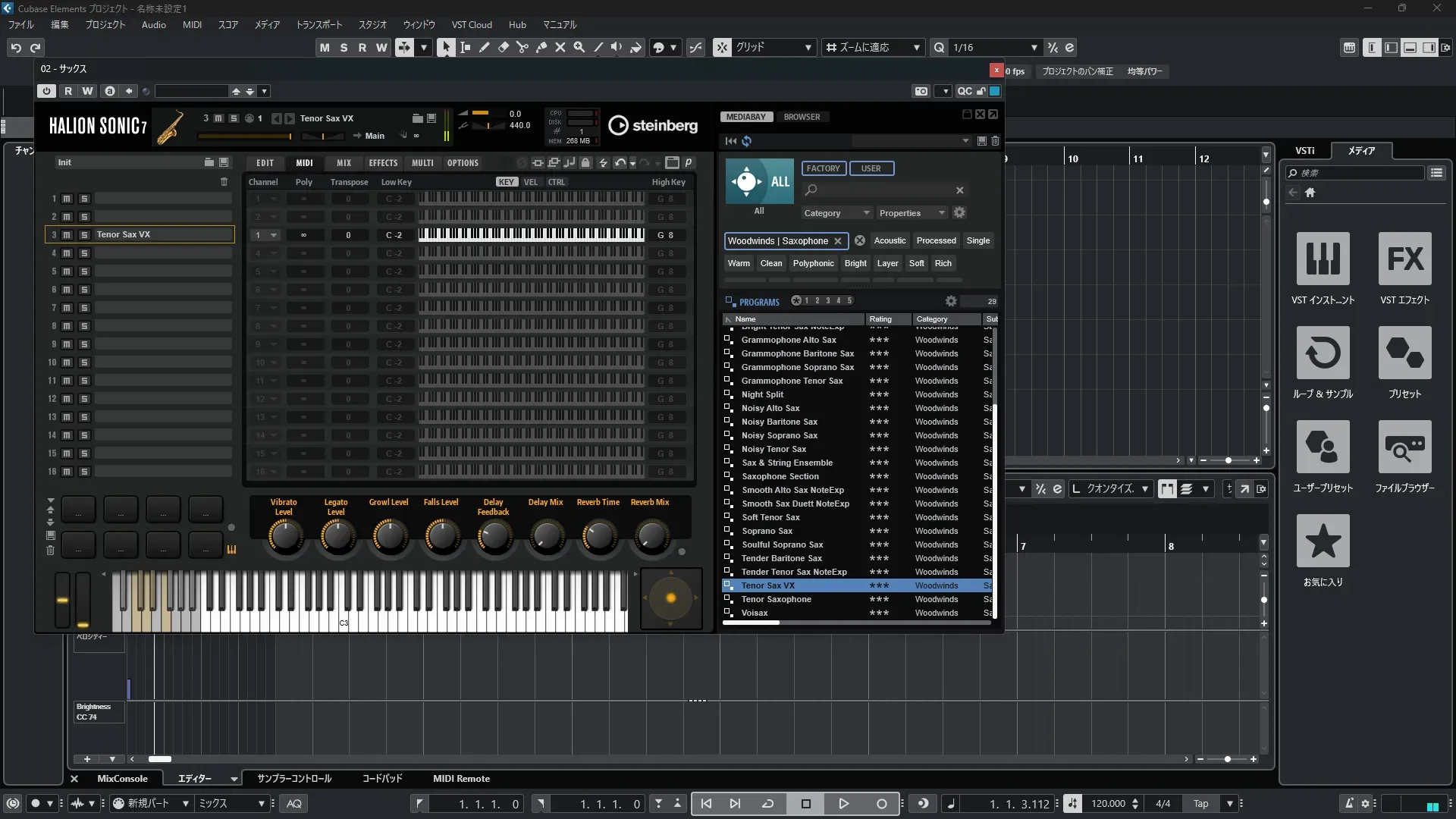This screenshot has height=819, width=1456.
Task: Click the FACTORY filter button
Action: [823, 168]
